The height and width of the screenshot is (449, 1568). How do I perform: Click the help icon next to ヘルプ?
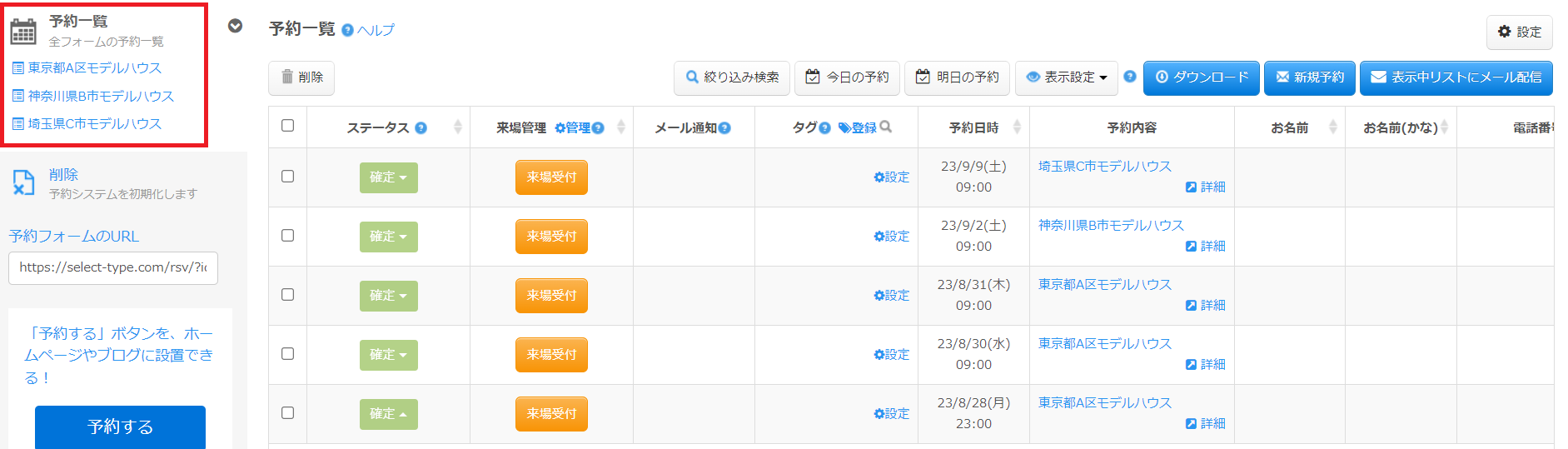click(x=348, y=30)
